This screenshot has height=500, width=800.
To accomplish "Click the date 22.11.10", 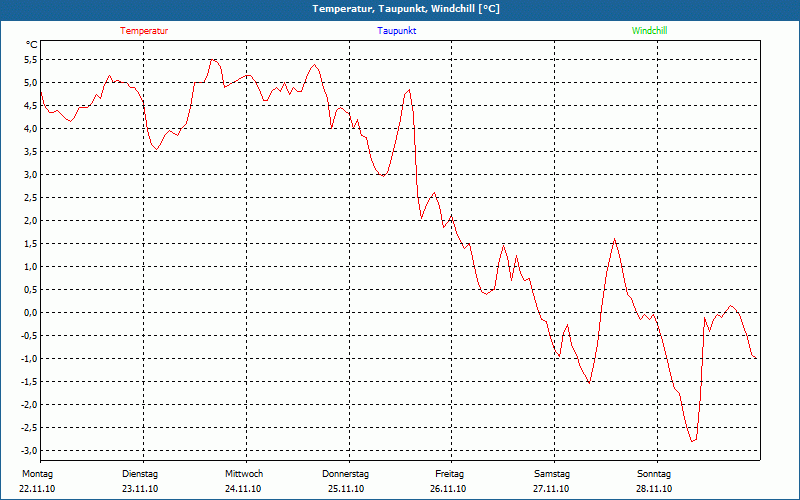I will click(37, 489).
